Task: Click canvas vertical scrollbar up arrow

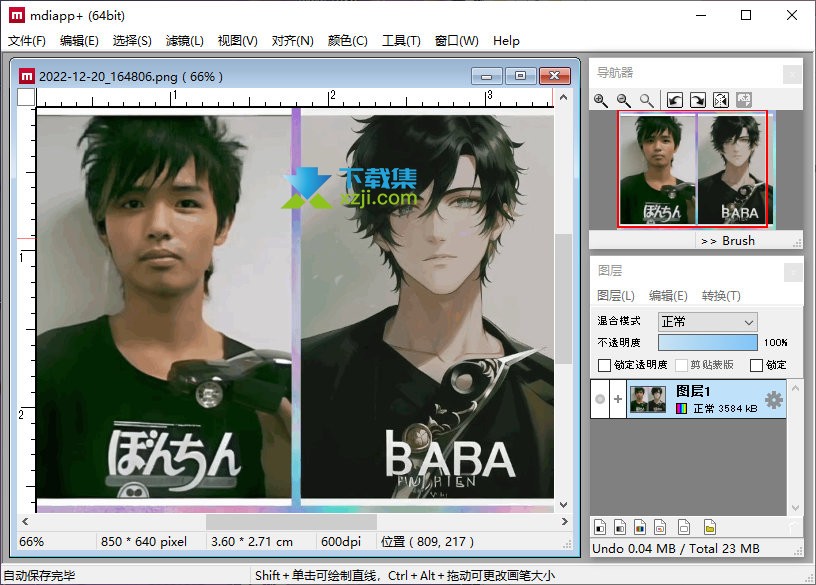Action: coord(563,97)
